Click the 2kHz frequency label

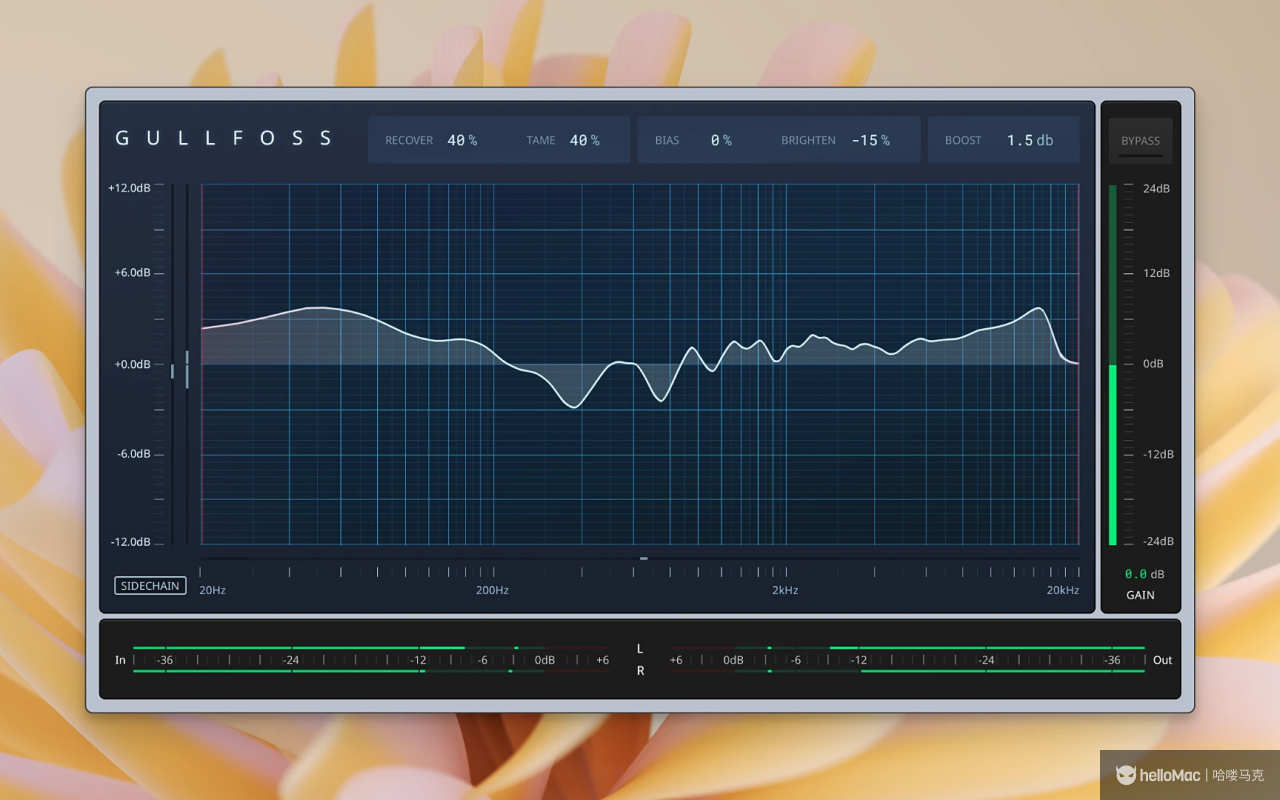(x=785, y=590)
